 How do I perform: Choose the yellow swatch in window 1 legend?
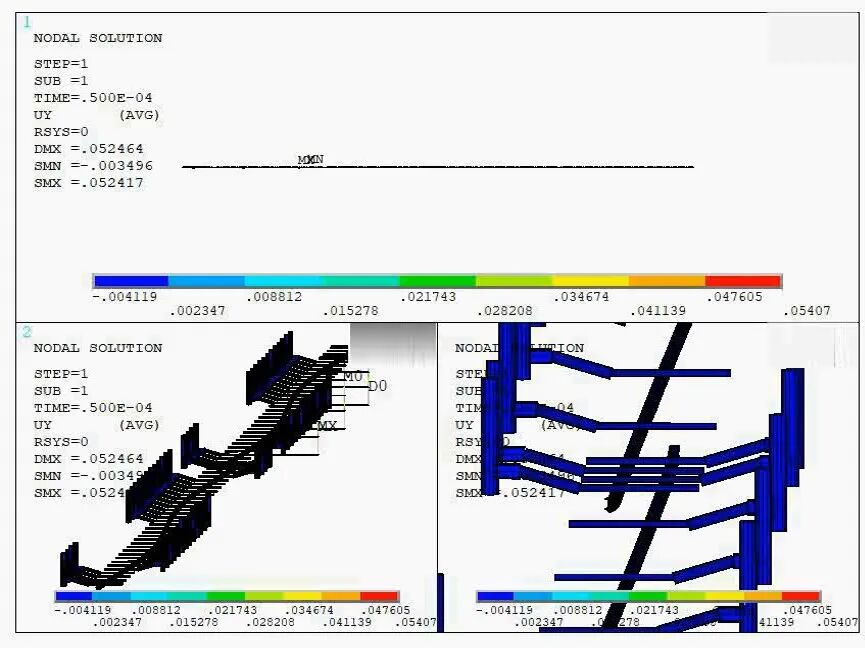590,281
